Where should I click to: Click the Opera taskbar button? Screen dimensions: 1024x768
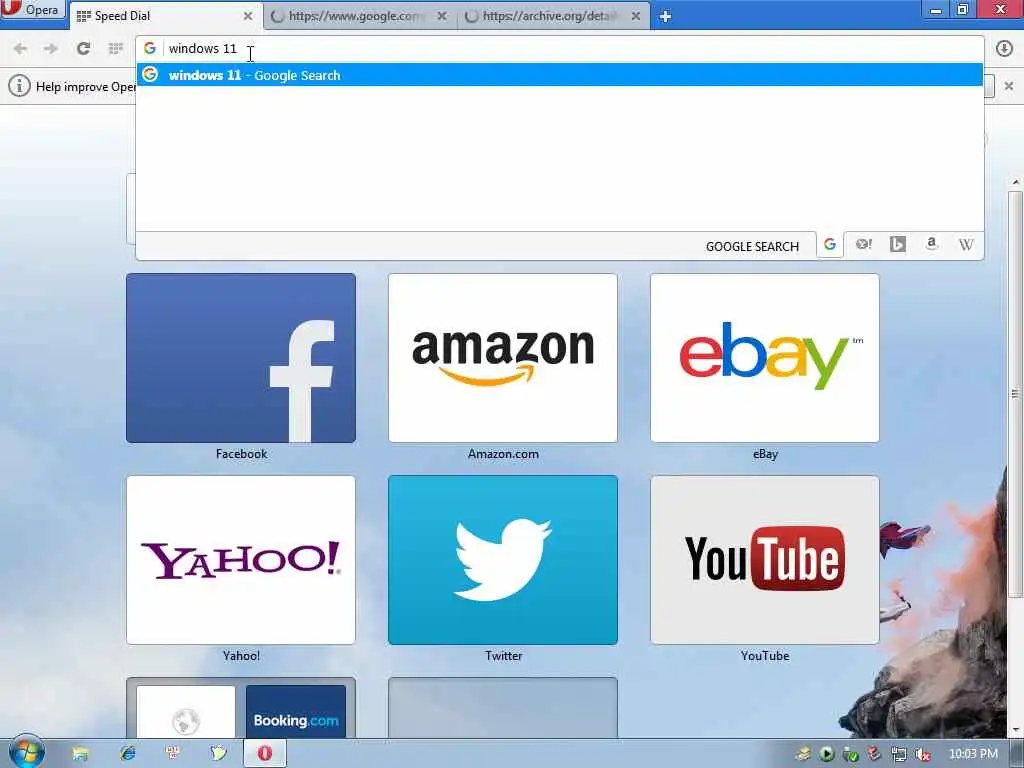pos(264,754)
